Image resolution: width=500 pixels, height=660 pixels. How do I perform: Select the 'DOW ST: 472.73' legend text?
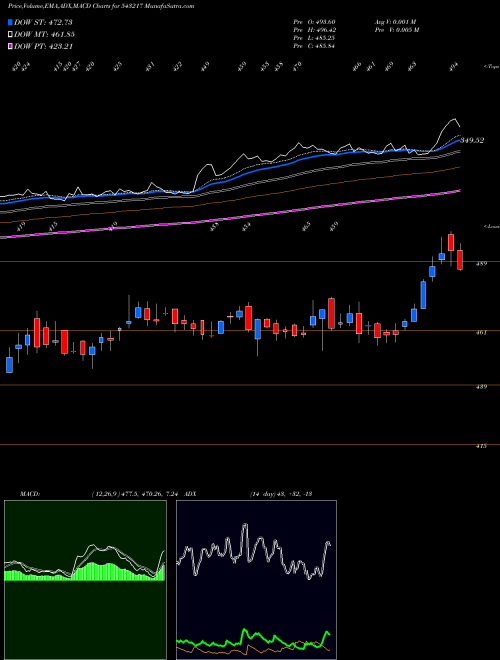tap(43, 22)
